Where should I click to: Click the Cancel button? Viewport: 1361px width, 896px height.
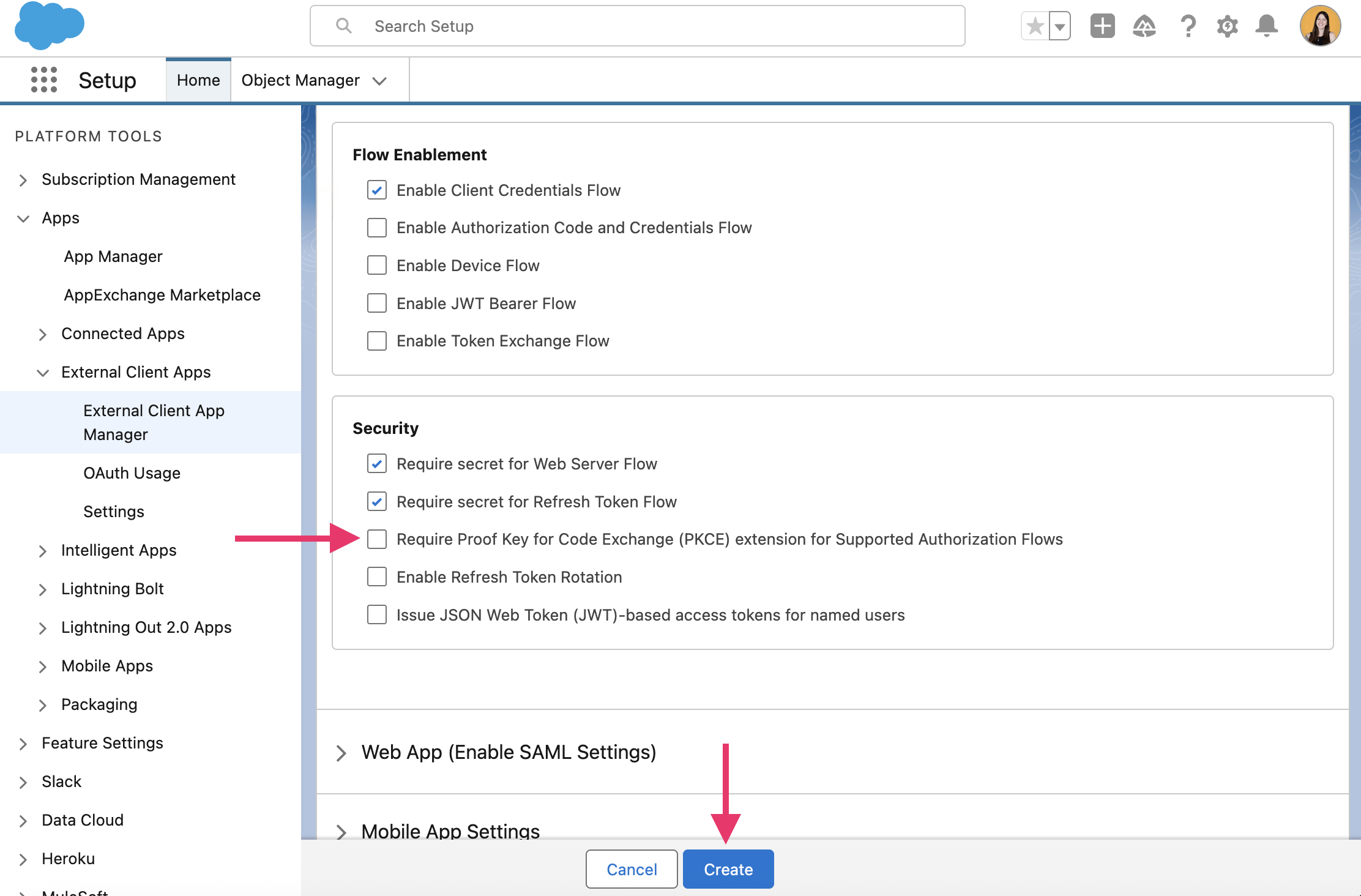coord(631,868)
